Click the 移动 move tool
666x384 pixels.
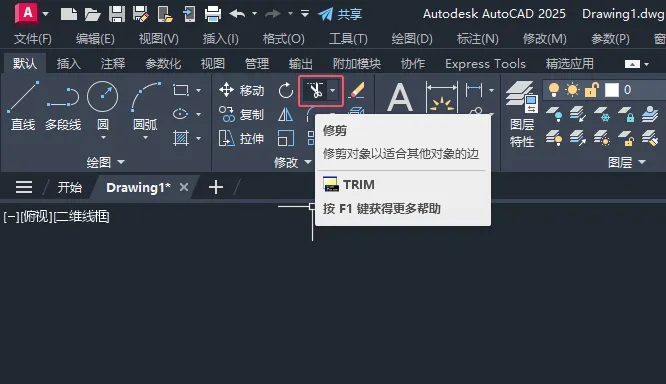point(241,90)
